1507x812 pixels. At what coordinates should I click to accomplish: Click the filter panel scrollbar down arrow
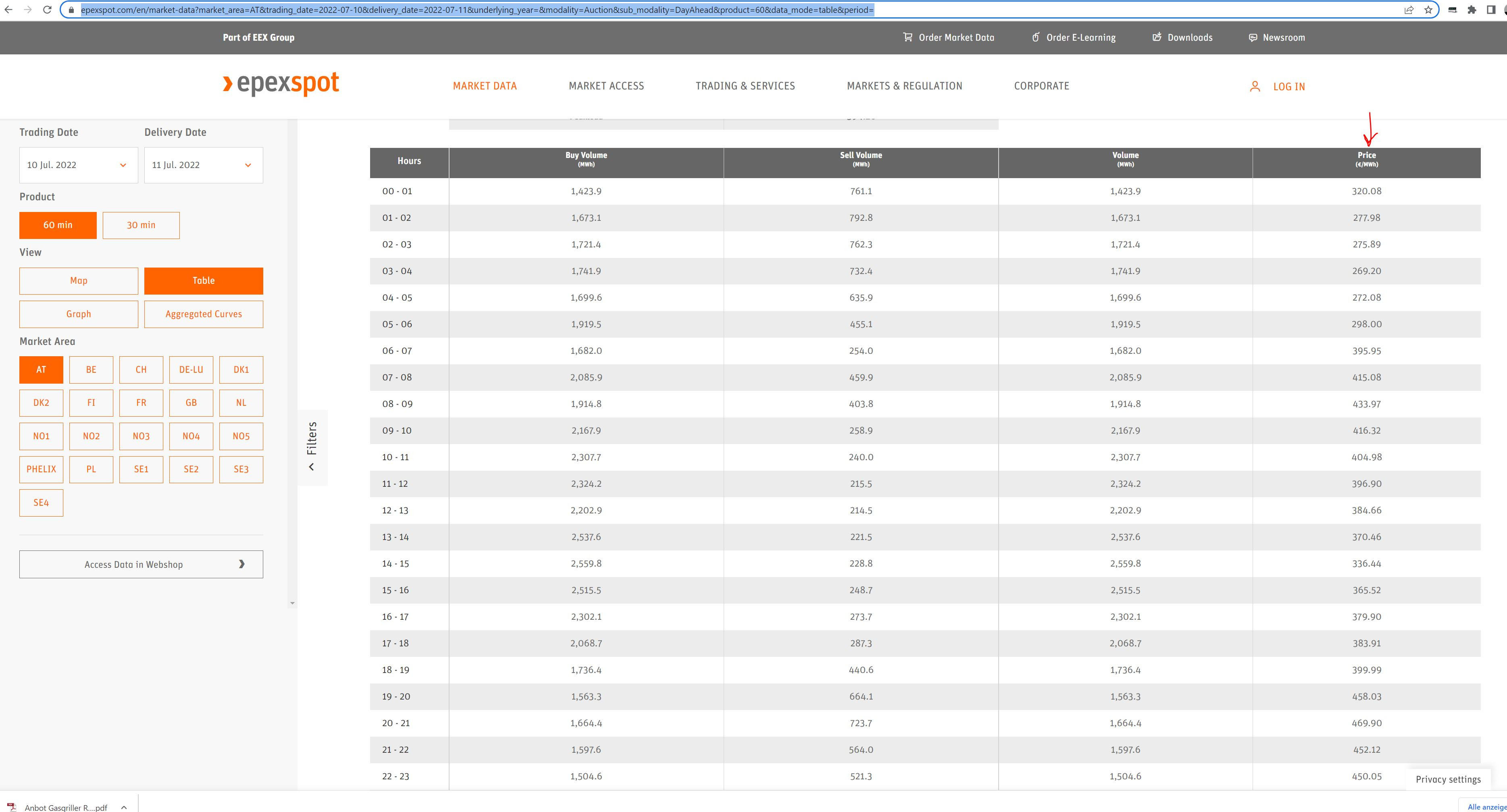click(293, 603)
